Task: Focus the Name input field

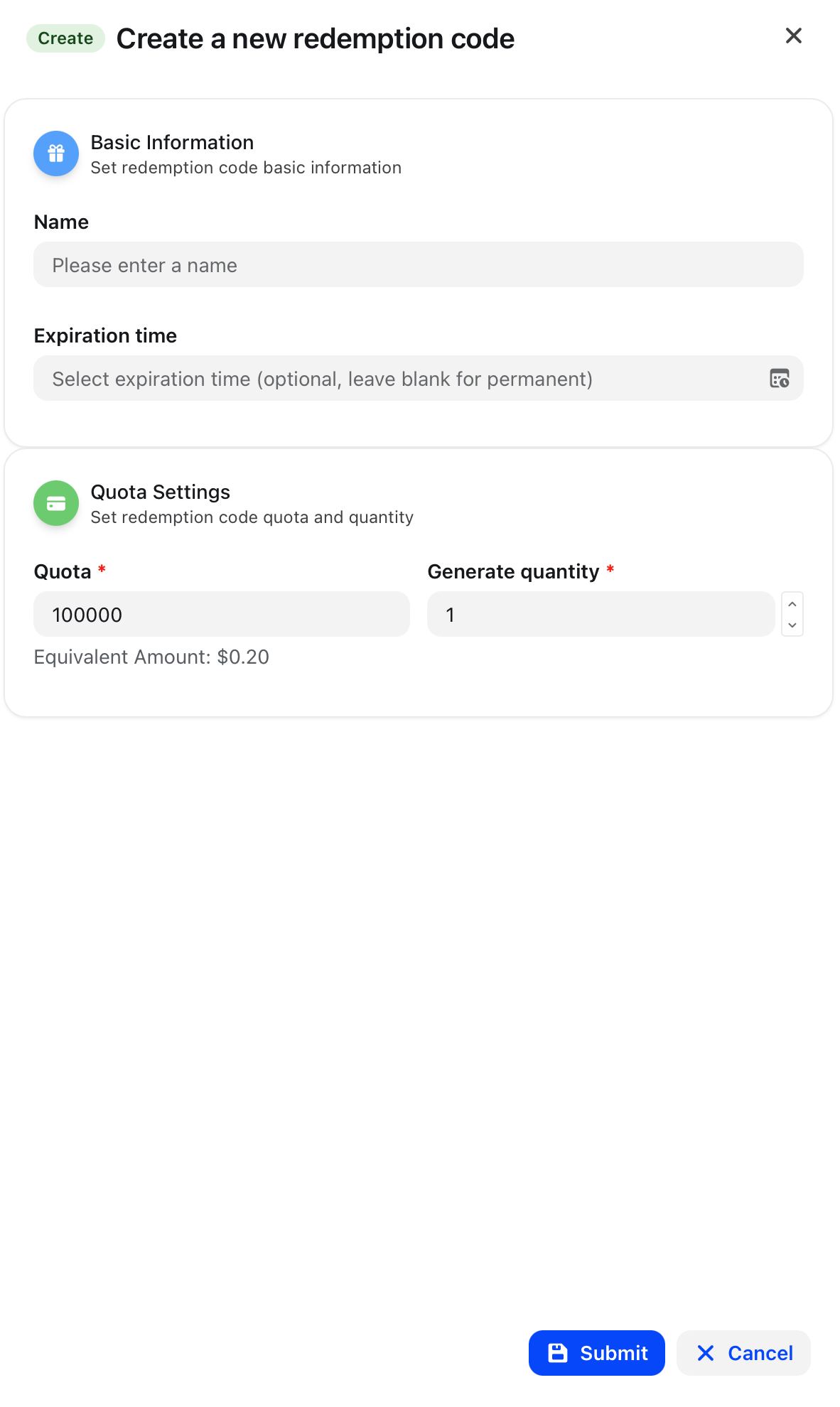Action: click(418, 264)
